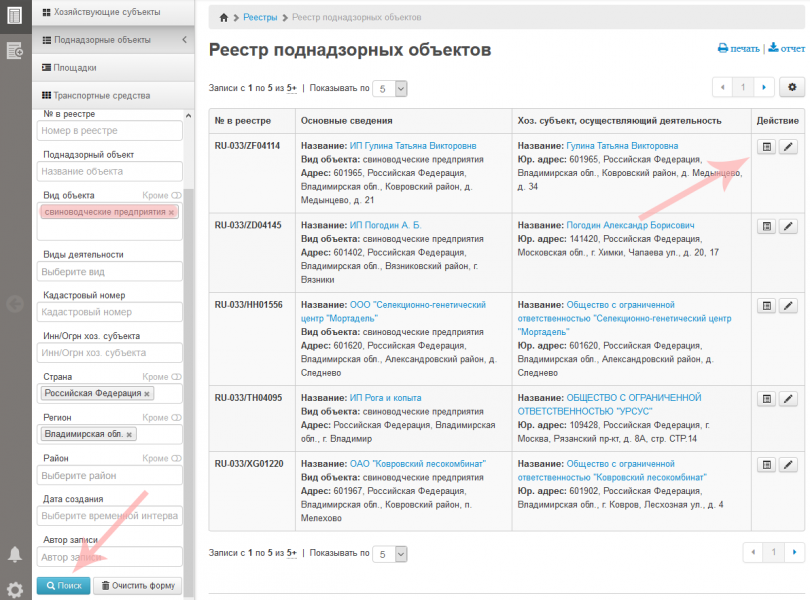The image size is (810, 600).
Task: Remove the 'свиноводческие предприятия' filter tag
Action: coord(171,213)
